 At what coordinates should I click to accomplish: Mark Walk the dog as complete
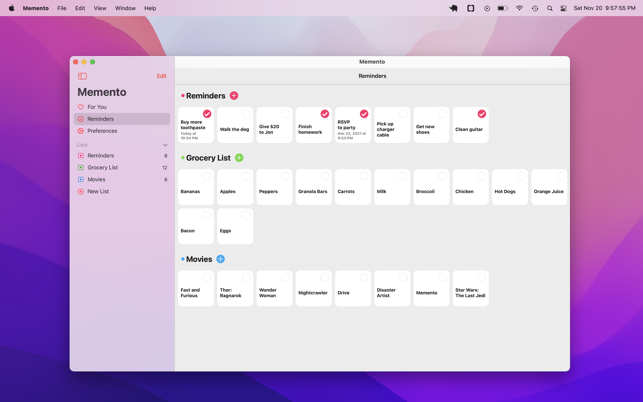coord(246,114)
